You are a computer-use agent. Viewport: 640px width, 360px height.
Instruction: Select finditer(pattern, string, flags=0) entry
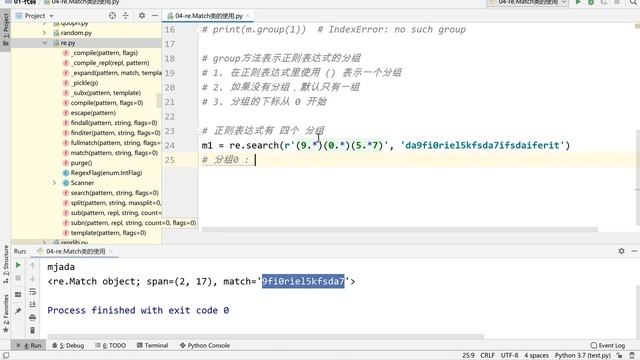[x=112, y=133]
